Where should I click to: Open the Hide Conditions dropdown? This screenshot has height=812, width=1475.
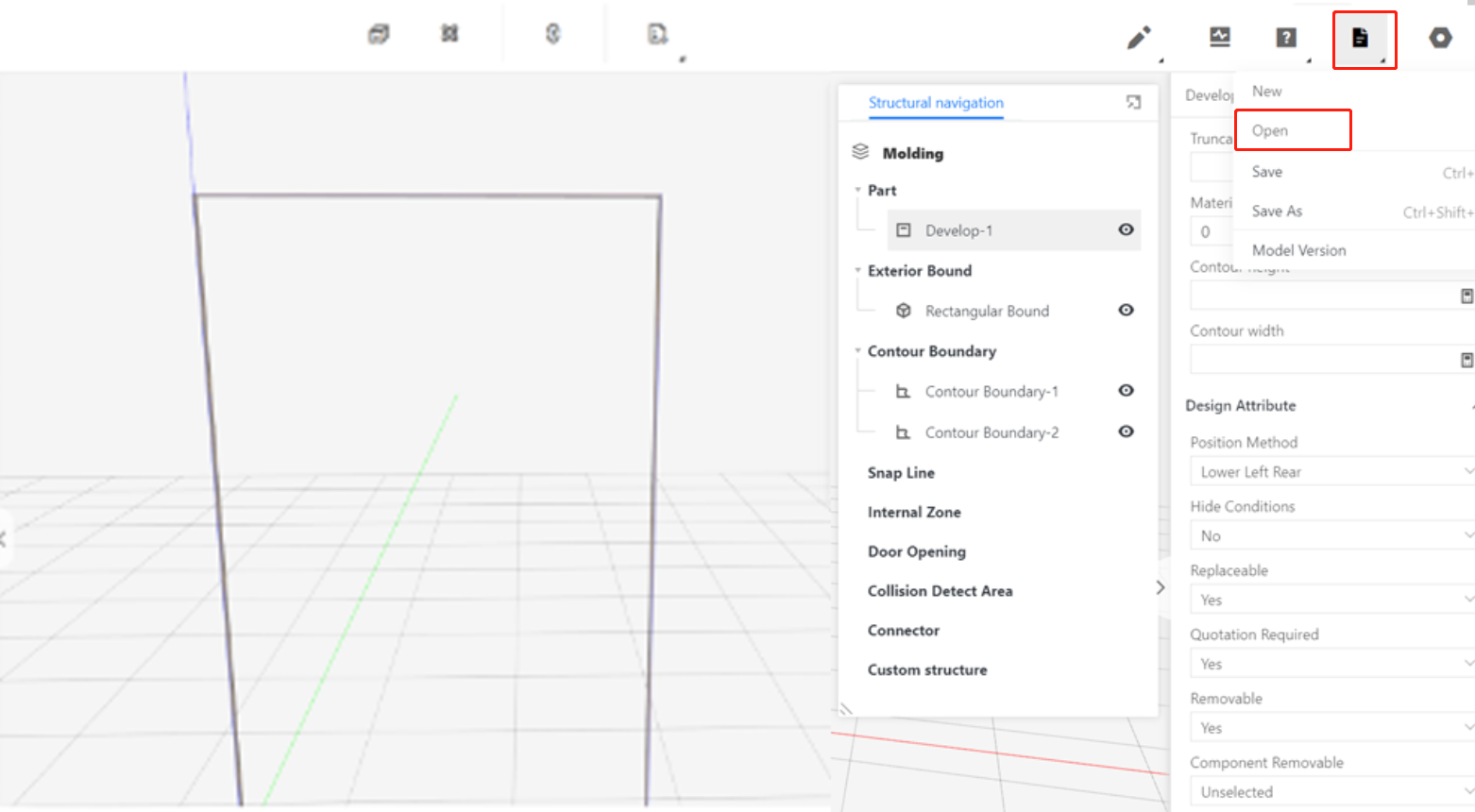pos(1331,535)
